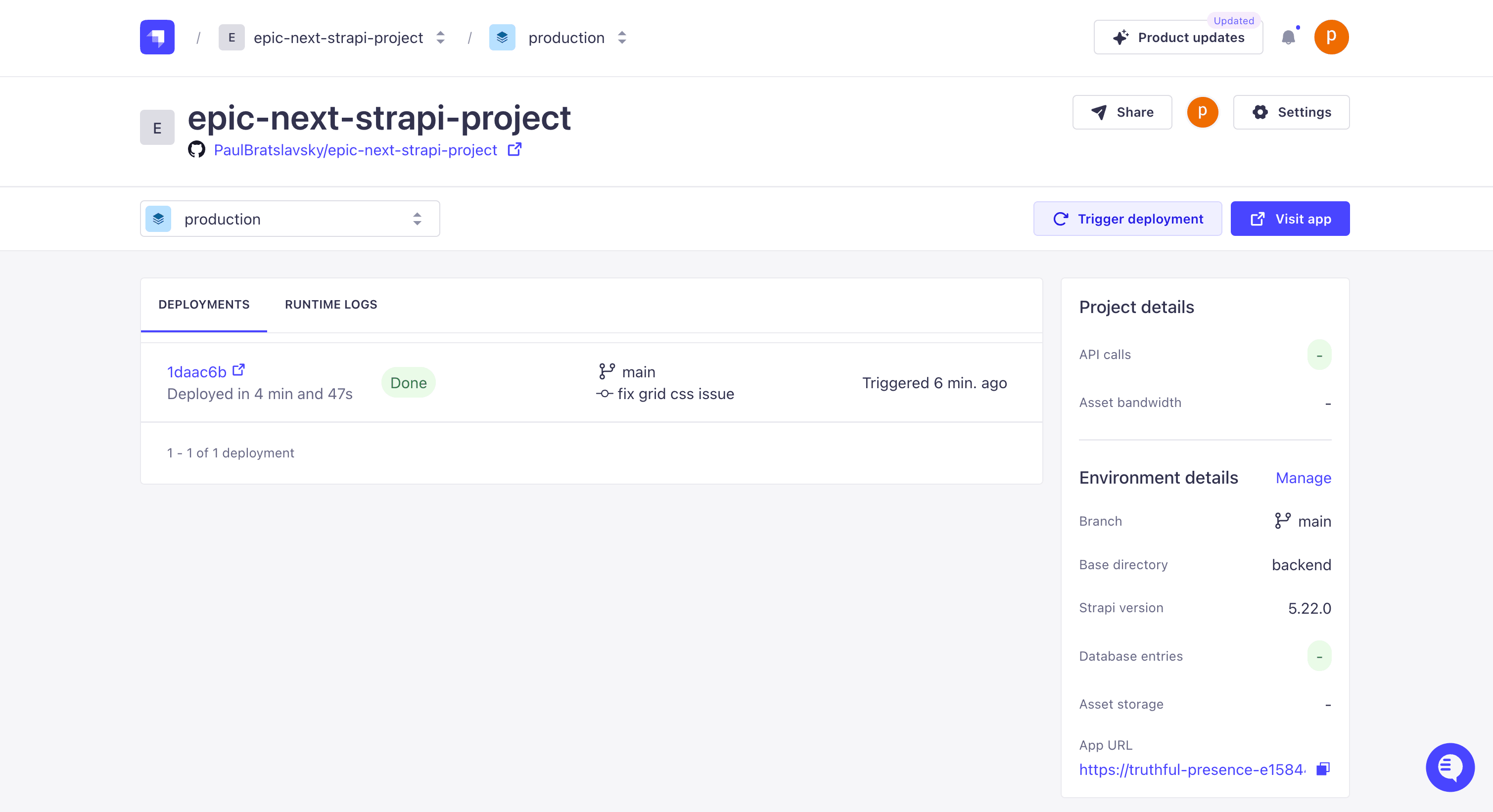The width and height of the screenshot is (1493, 812).
Task: Click the Trigger deployment button
Action: tap(1127, 219)
